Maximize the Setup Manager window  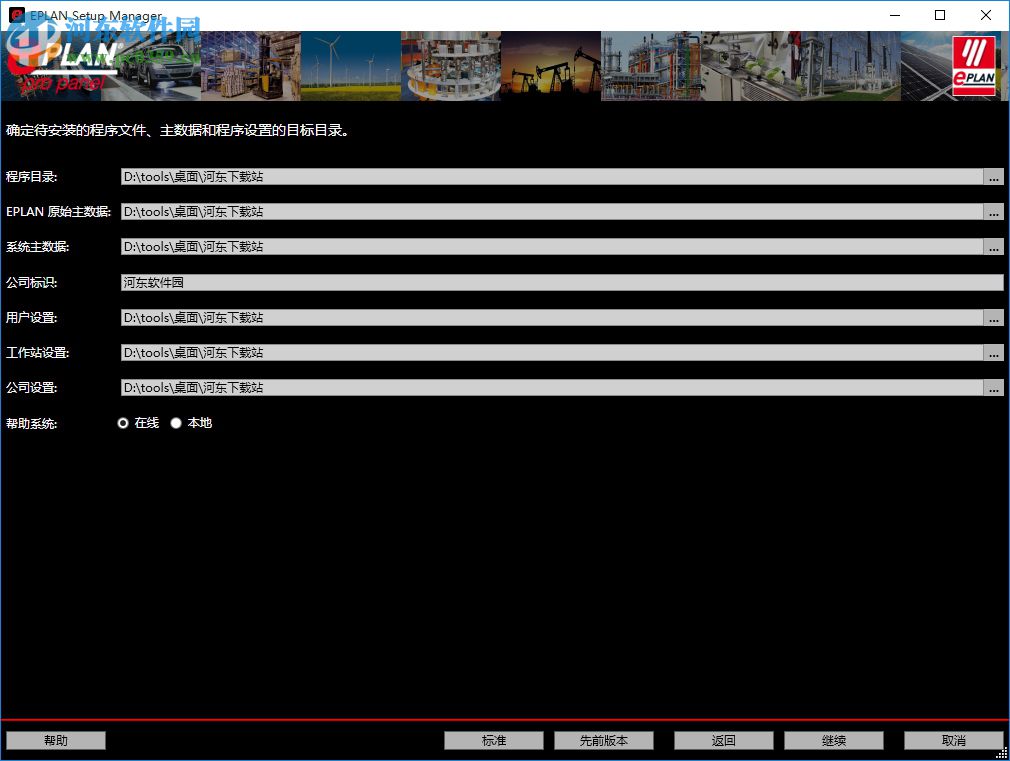pos(940,15)
